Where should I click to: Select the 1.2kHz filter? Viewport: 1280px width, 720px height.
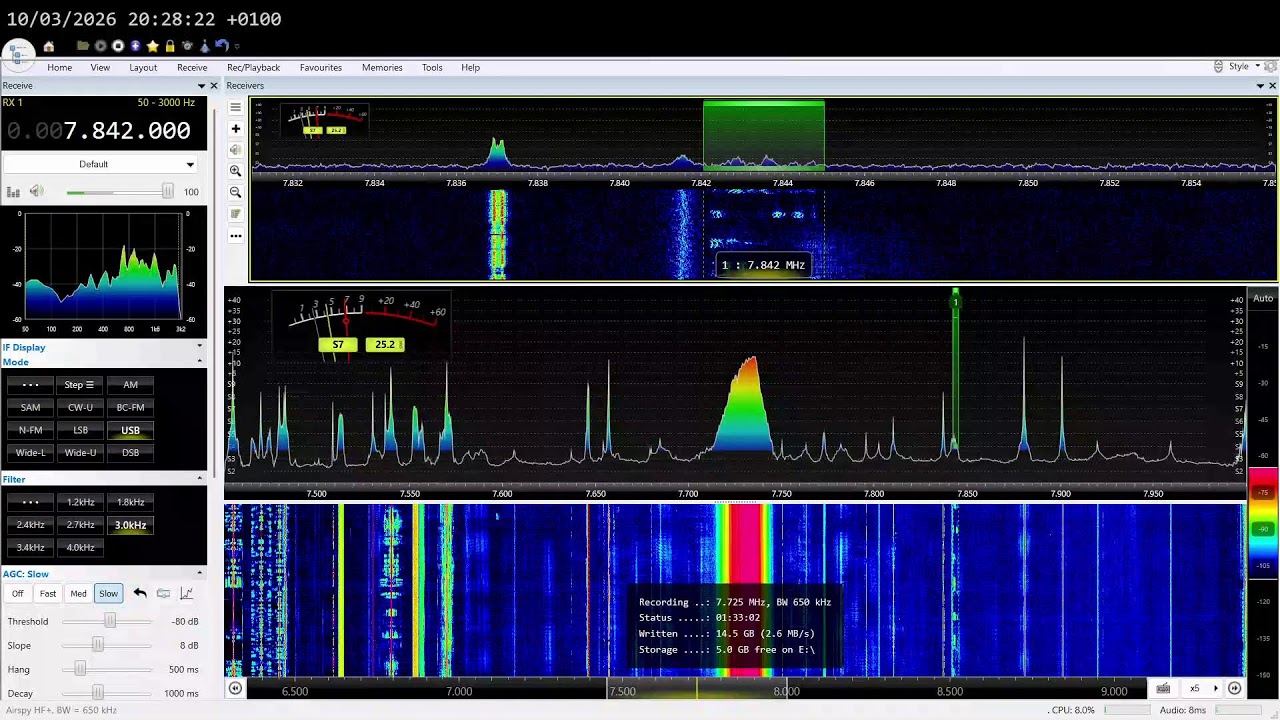pos(80,502)
